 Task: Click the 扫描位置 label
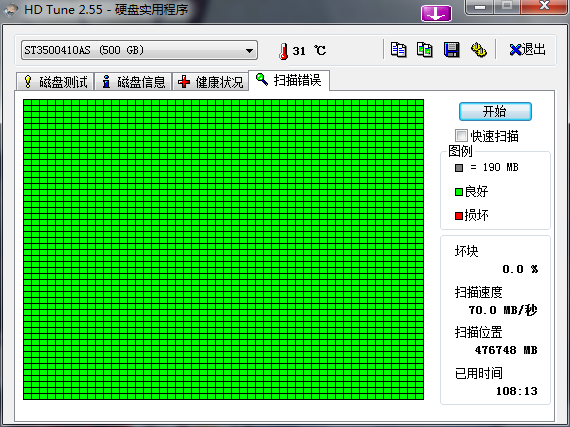(478, 332)
